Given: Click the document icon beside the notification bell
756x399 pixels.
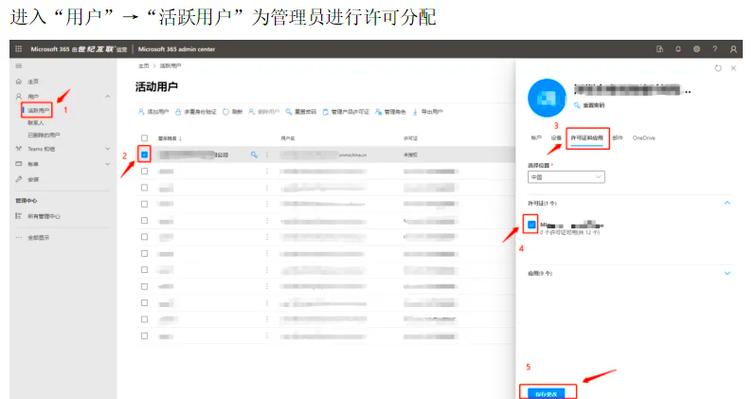Looking at the screenshot, I should 660,49.
